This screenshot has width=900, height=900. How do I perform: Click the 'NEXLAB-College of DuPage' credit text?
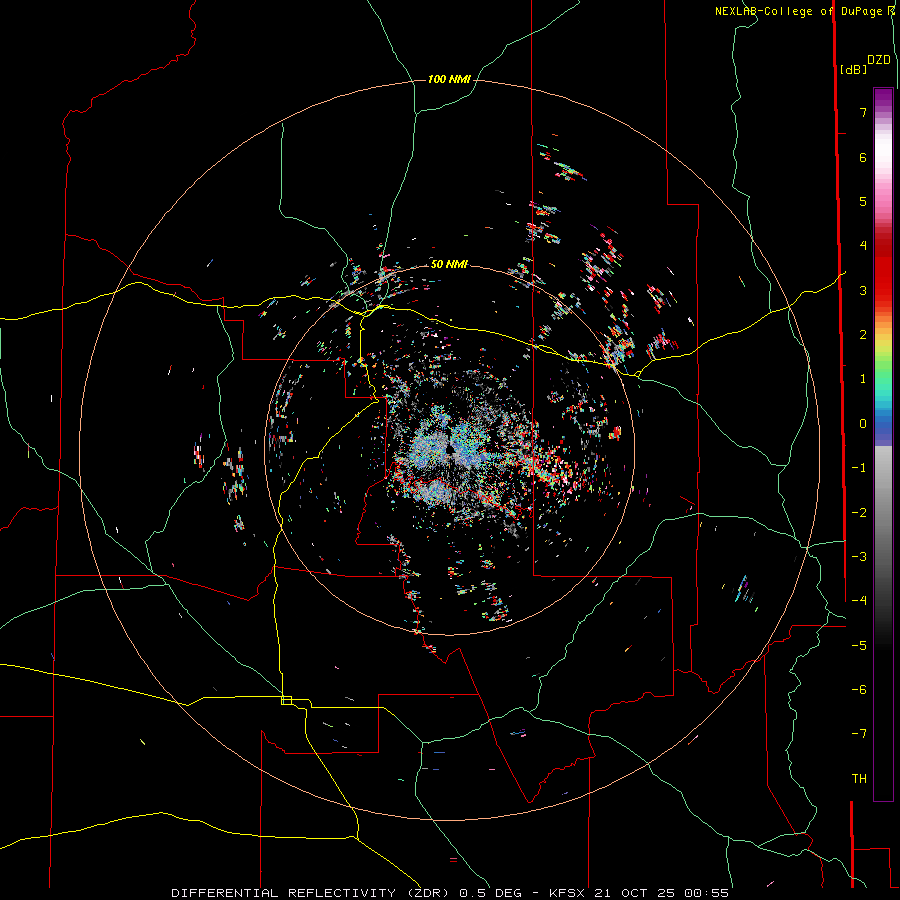(x=798, y=11)
